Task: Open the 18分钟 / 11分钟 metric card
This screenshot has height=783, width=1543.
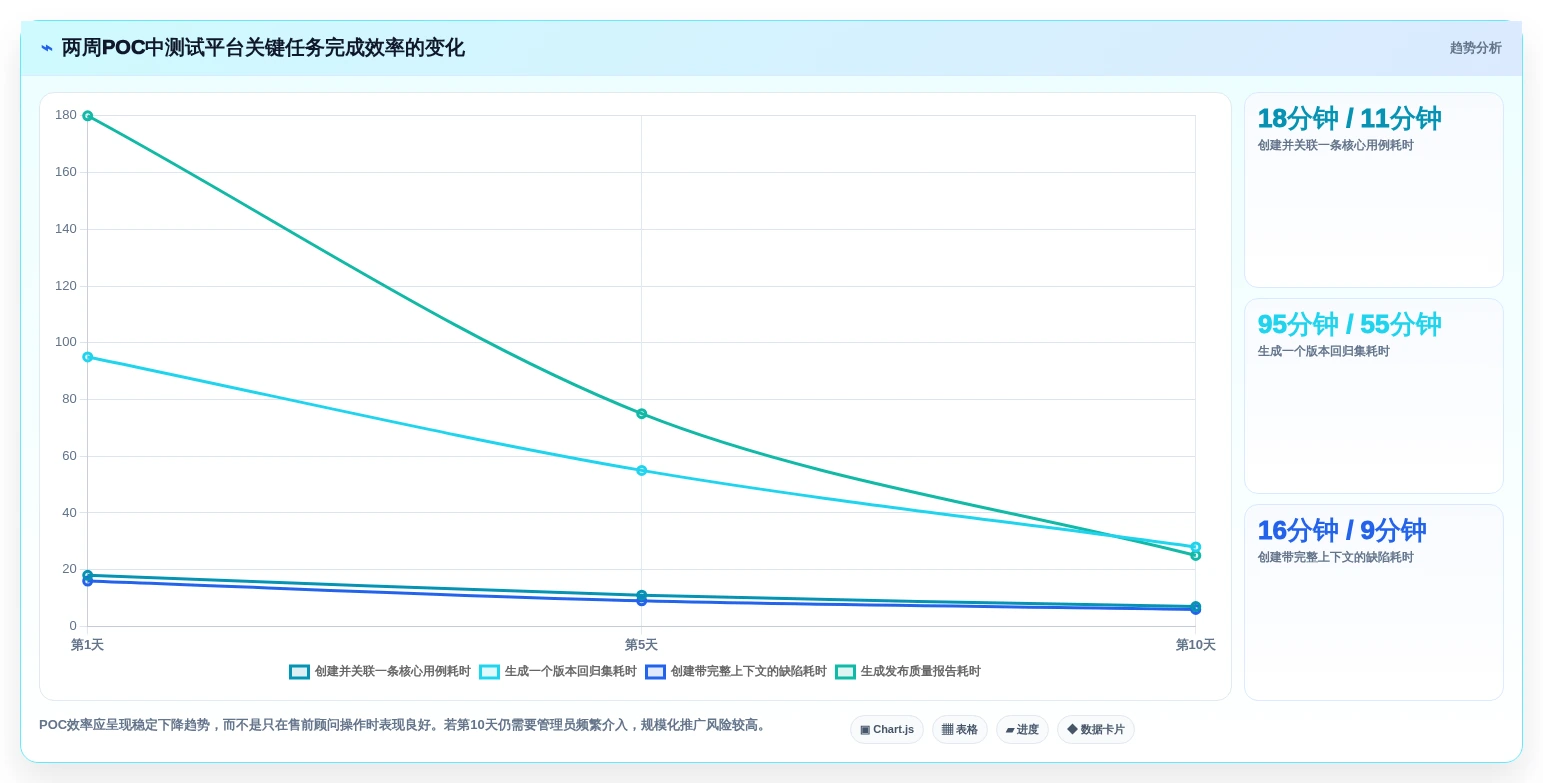Action: [1373, 190]
